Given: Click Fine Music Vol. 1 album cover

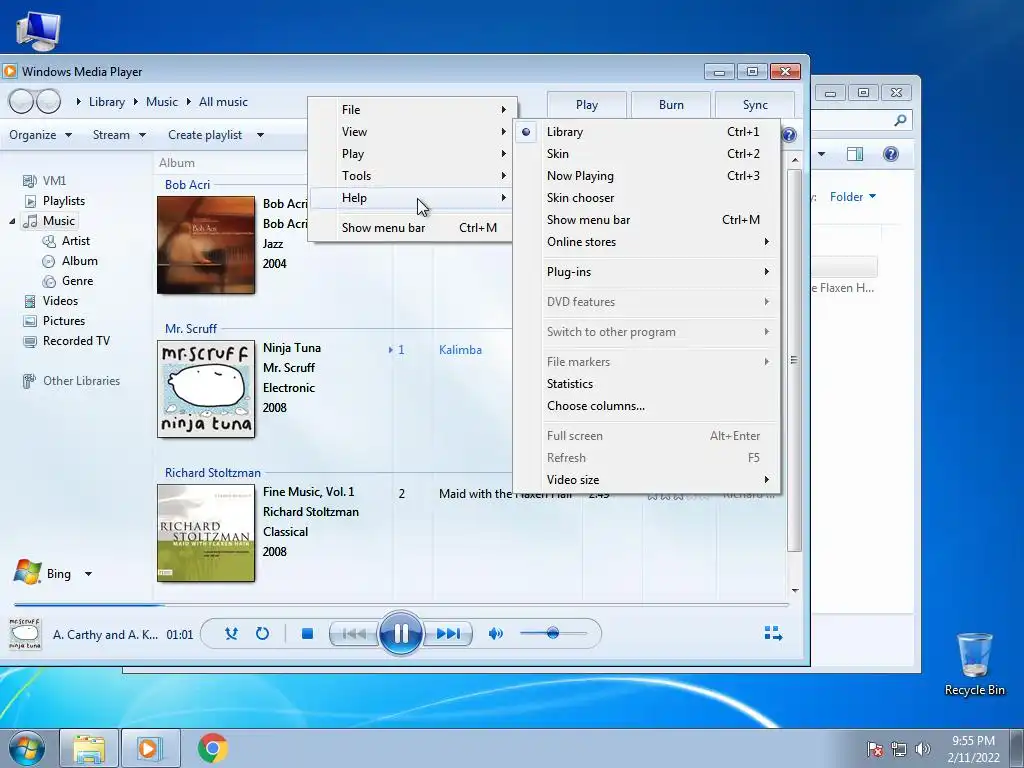Looking at the screenshot, I should (206, 533).
